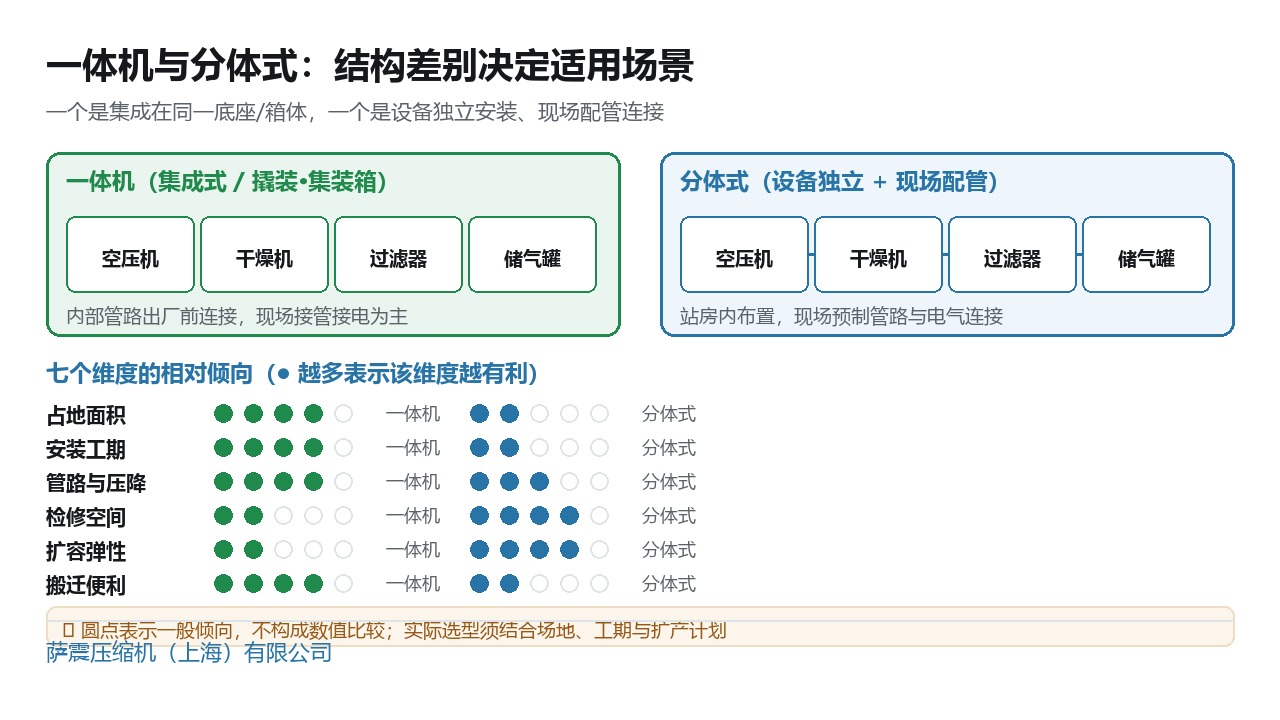Click the 分体式 label in the 搬迁便利 row
The image size is (1280, 720).
coord(669,584)
